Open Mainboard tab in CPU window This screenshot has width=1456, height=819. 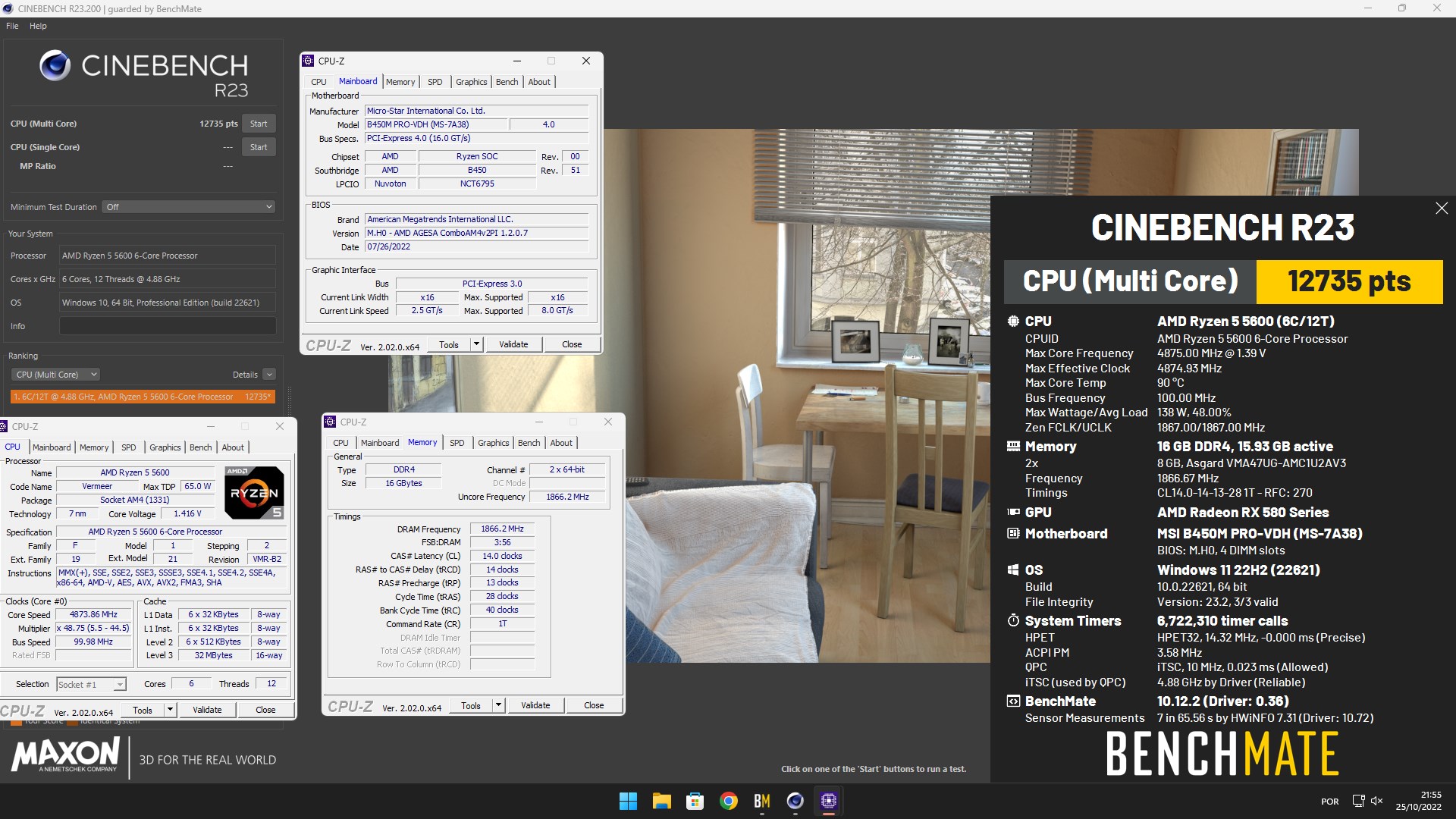click(x=52, y=447)
